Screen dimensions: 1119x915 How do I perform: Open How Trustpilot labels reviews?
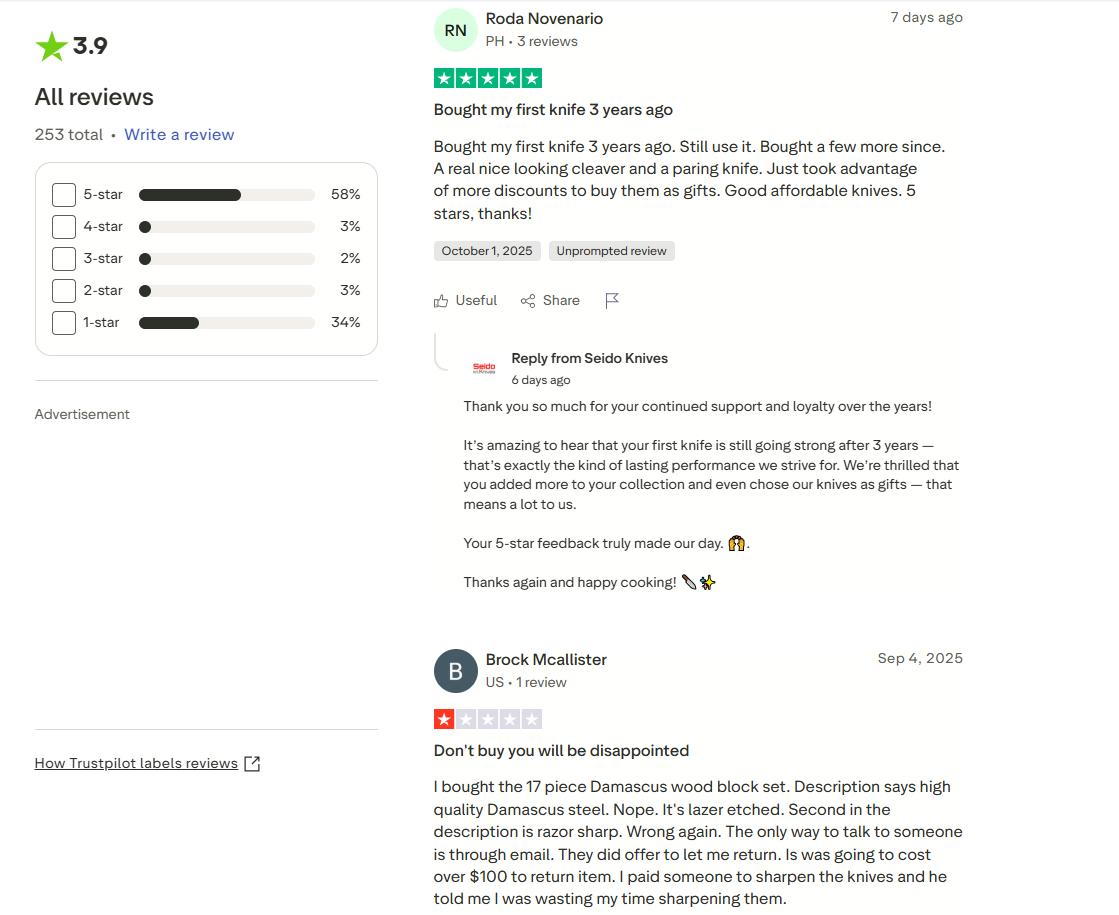coord(136,764)
